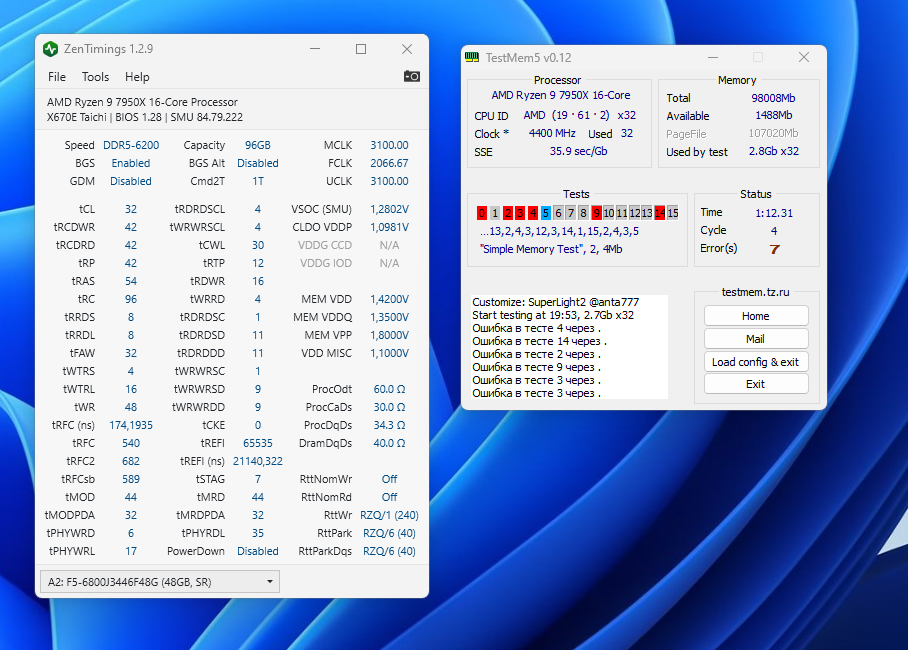The image size is (908, 650).
Task: Click the DDR5-6200 speed value
Action: tap(131, 145)
